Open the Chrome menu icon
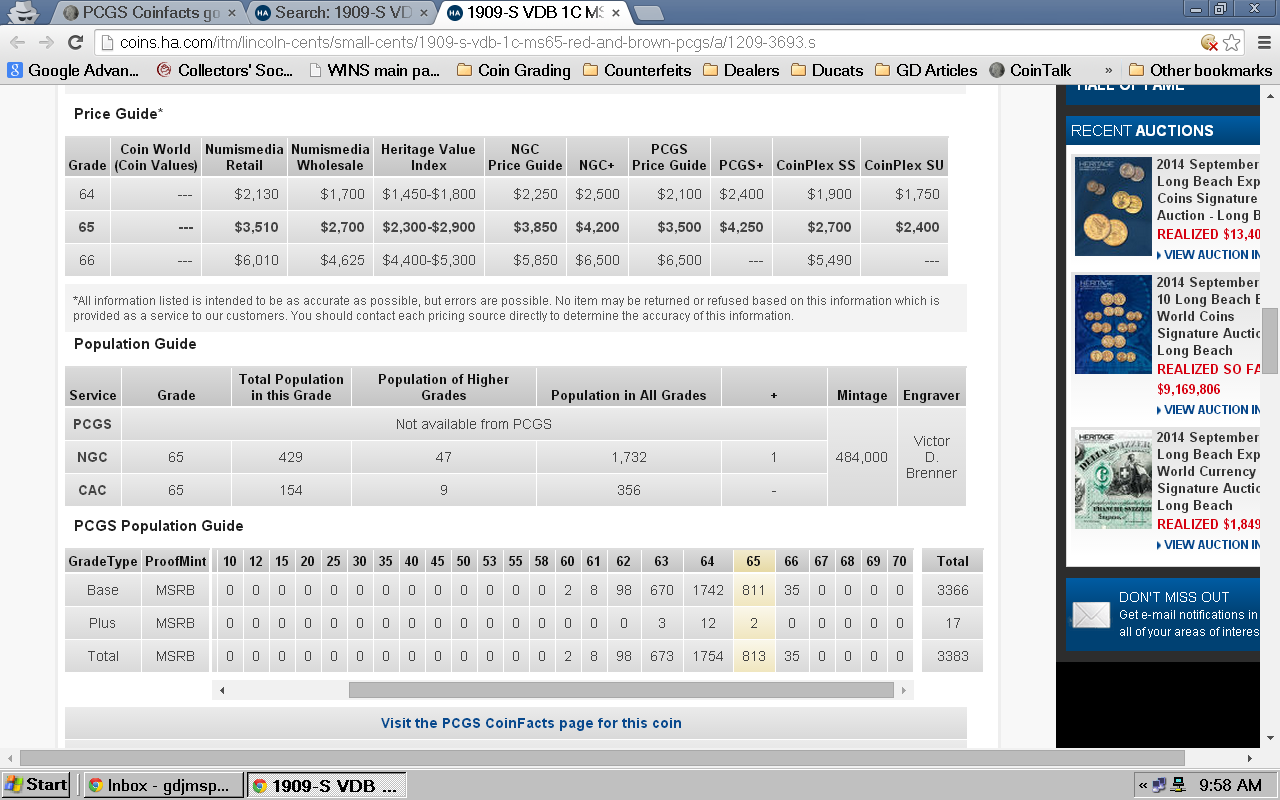 pos(1263,42)
